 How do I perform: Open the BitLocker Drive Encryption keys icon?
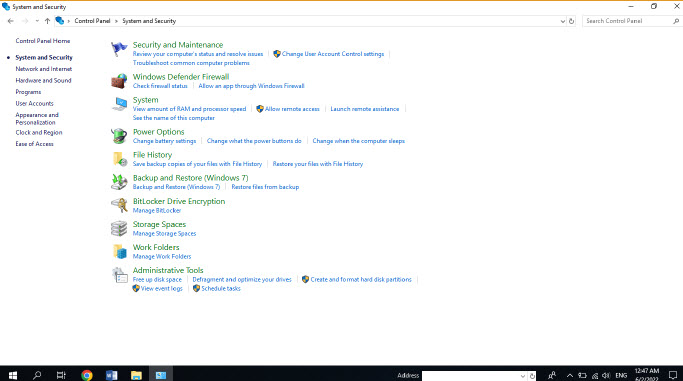119,205
